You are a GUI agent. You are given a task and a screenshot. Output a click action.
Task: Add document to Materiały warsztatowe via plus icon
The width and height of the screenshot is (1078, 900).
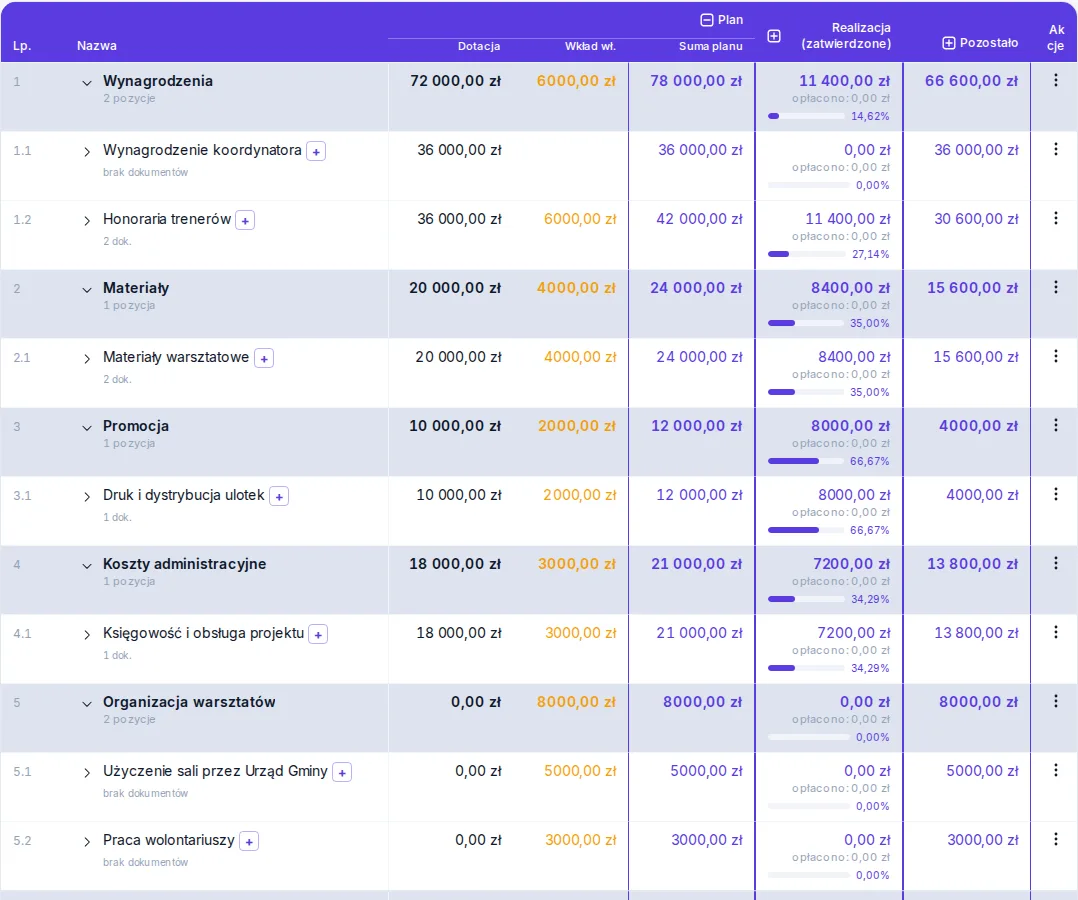coord(264,358)
